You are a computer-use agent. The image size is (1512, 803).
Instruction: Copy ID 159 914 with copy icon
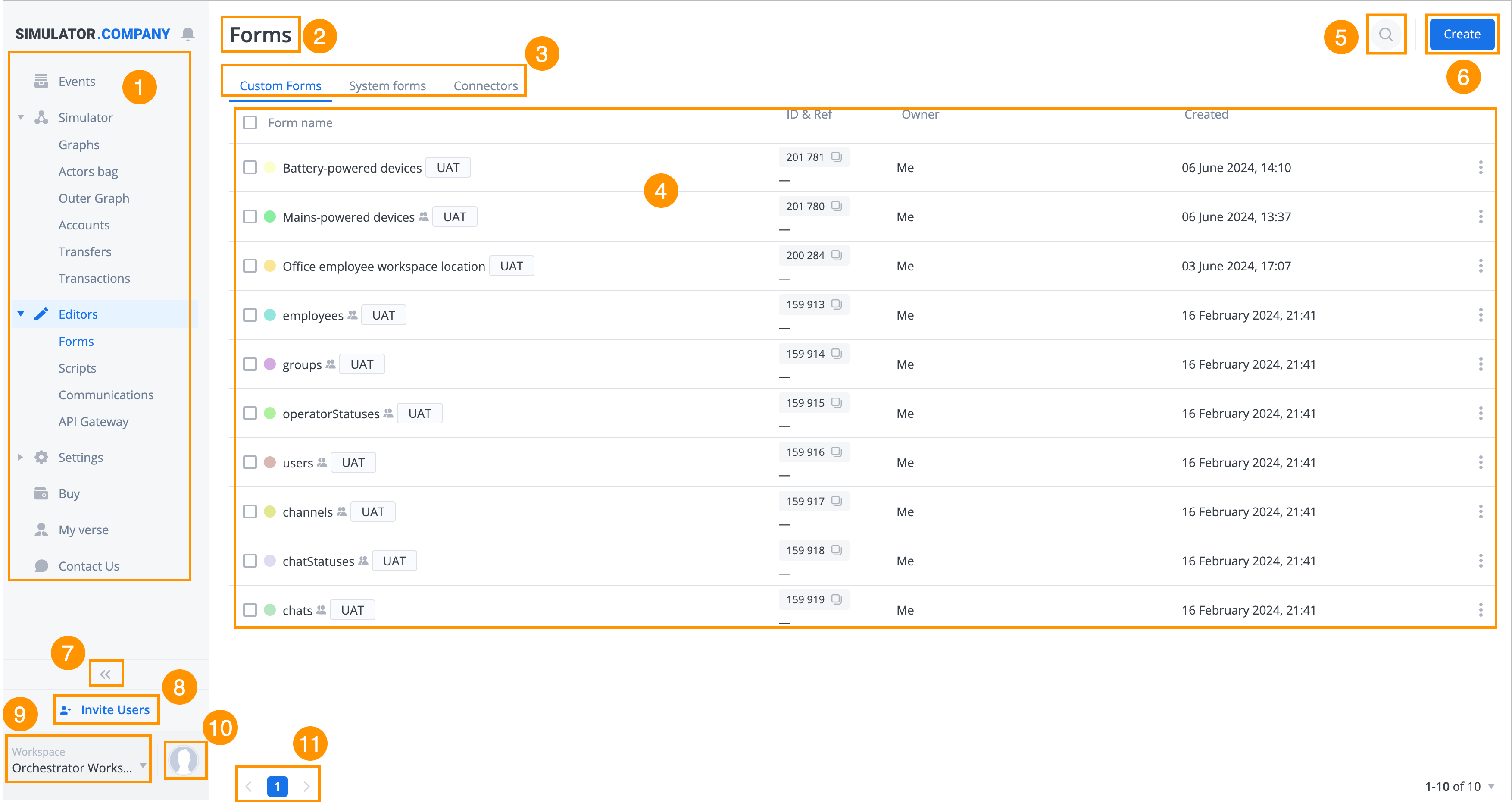coord(837,354)
